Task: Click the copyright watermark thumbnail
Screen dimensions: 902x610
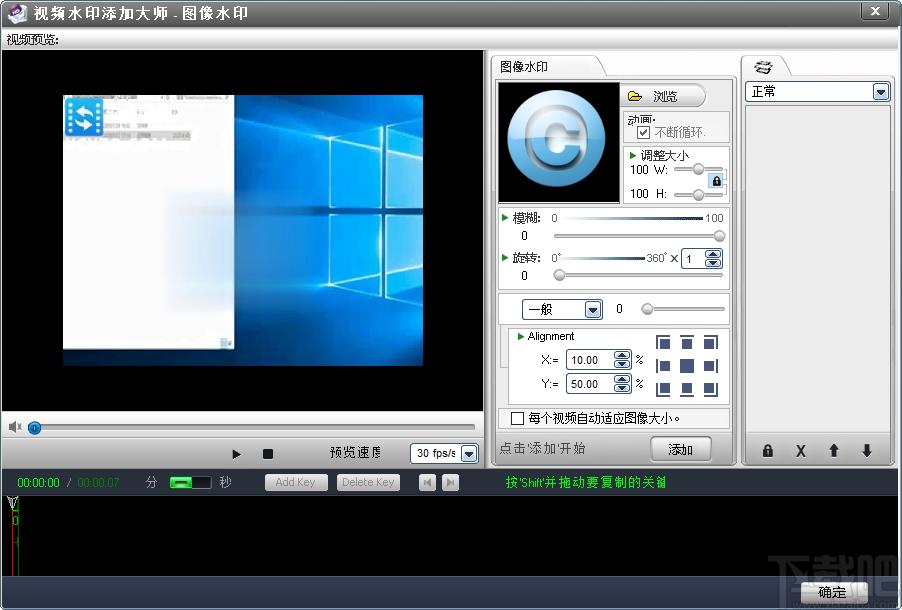Action: pos(559,142)
